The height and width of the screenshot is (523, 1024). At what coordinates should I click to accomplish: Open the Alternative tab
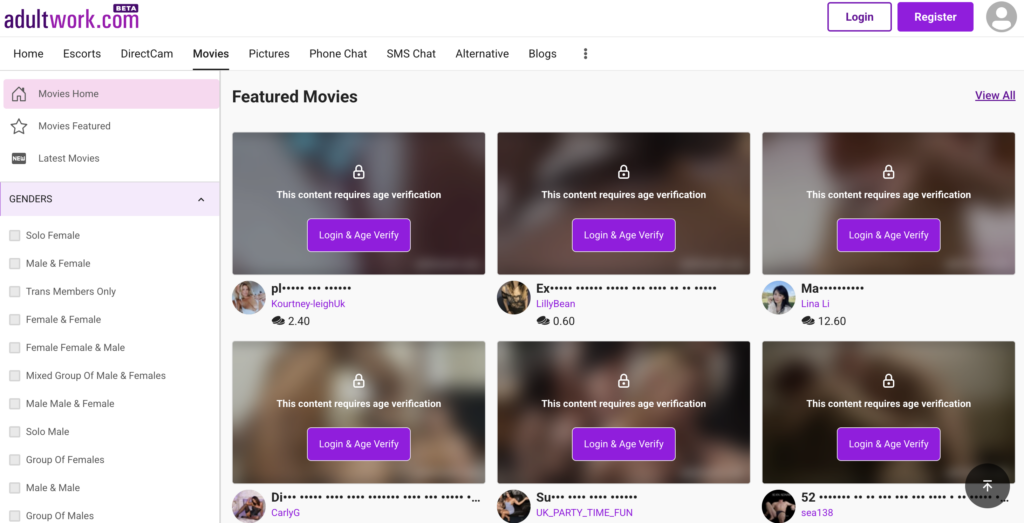pos(482,54)
